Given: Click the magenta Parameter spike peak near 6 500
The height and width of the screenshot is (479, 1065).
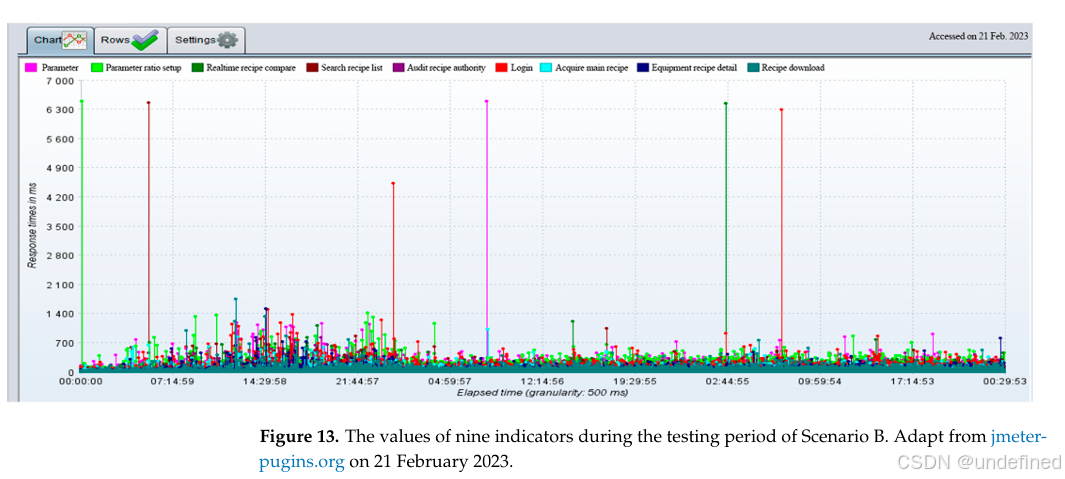Looking at the screenshot, I should (x=486, y=102).
